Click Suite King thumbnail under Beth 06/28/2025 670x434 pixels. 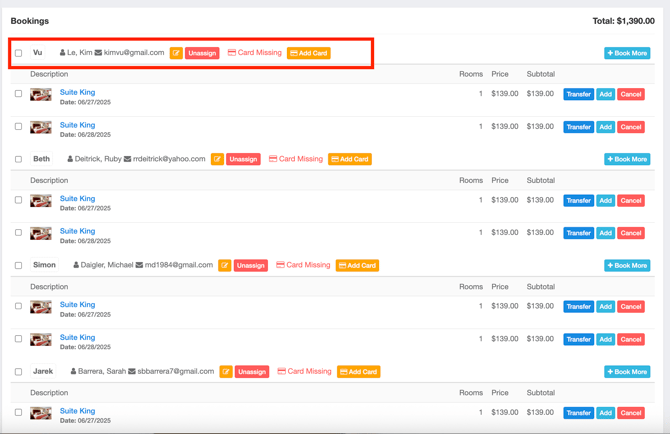pyautogui.click(x=41, y=234)
